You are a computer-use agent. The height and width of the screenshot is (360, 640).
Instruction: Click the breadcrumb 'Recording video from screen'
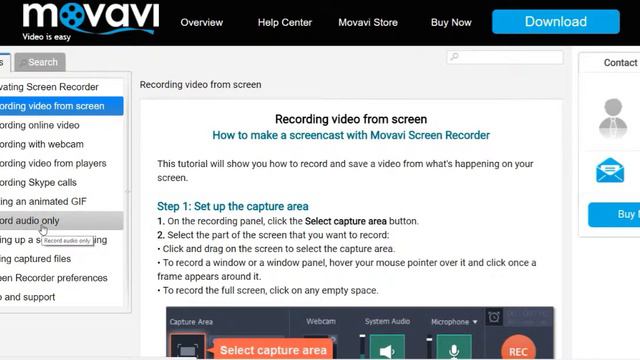click(x=200, y=84)
